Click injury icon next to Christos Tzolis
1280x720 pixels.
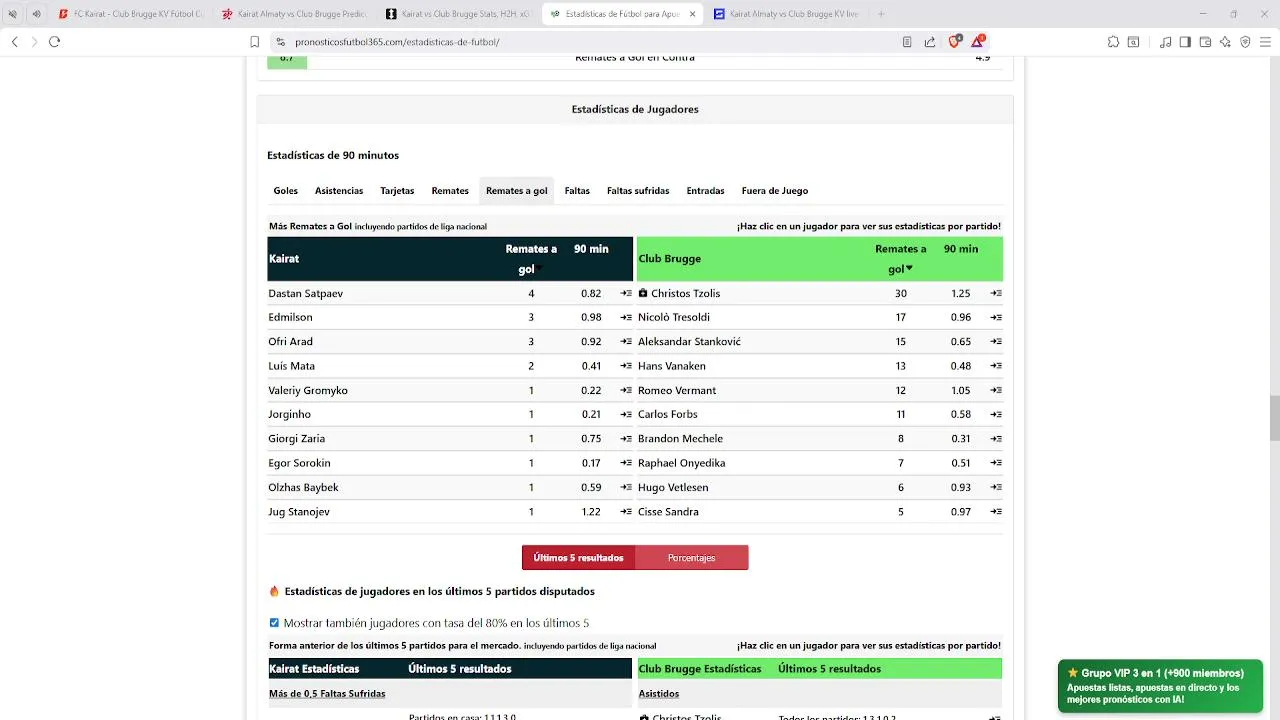point(643,293)
